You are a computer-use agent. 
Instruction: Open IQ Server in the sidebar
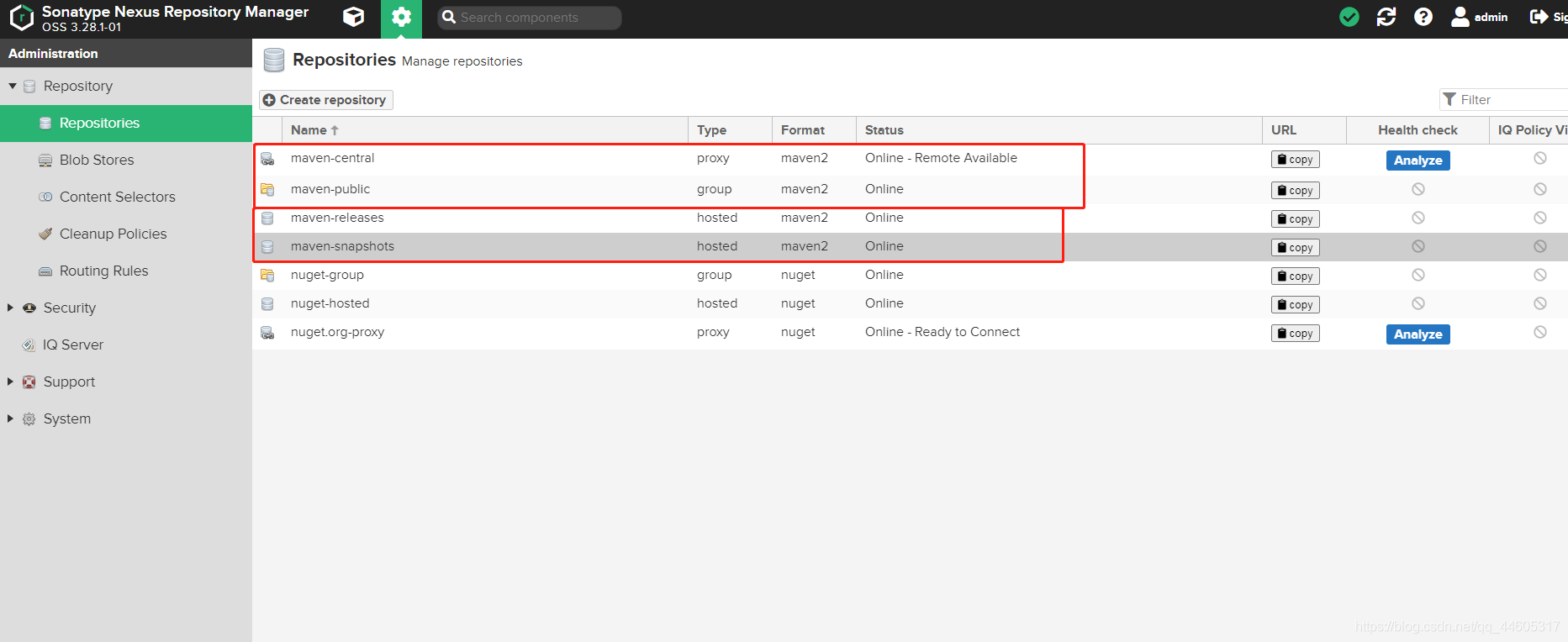pos(126,345)
